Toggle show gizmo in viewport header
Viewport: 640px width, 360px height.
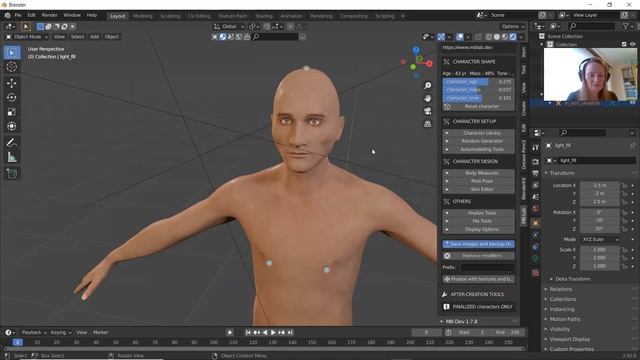click(x=441, y=37)
